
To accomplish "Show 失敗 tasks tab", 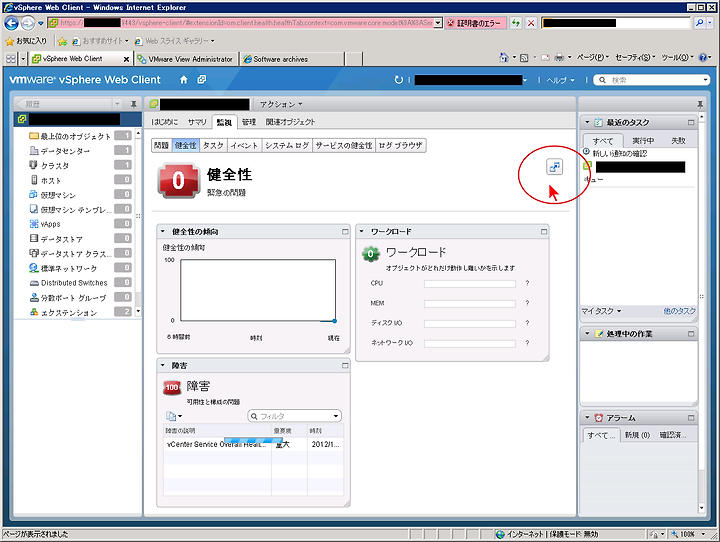I will point(678,141).
